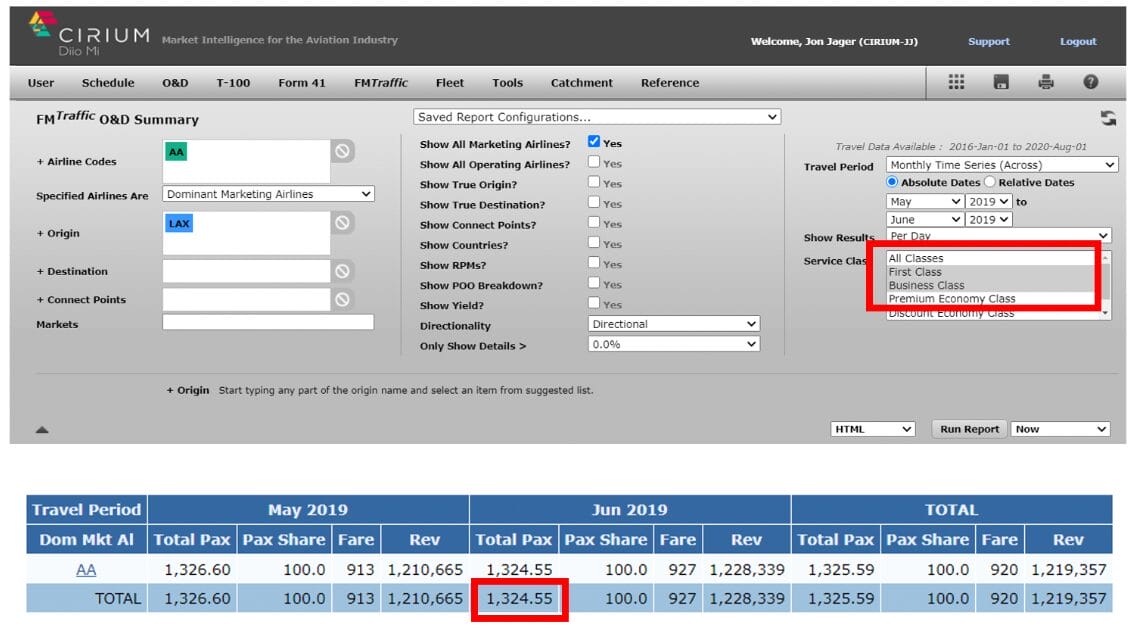Open the Catchment menu

[581, 83]
